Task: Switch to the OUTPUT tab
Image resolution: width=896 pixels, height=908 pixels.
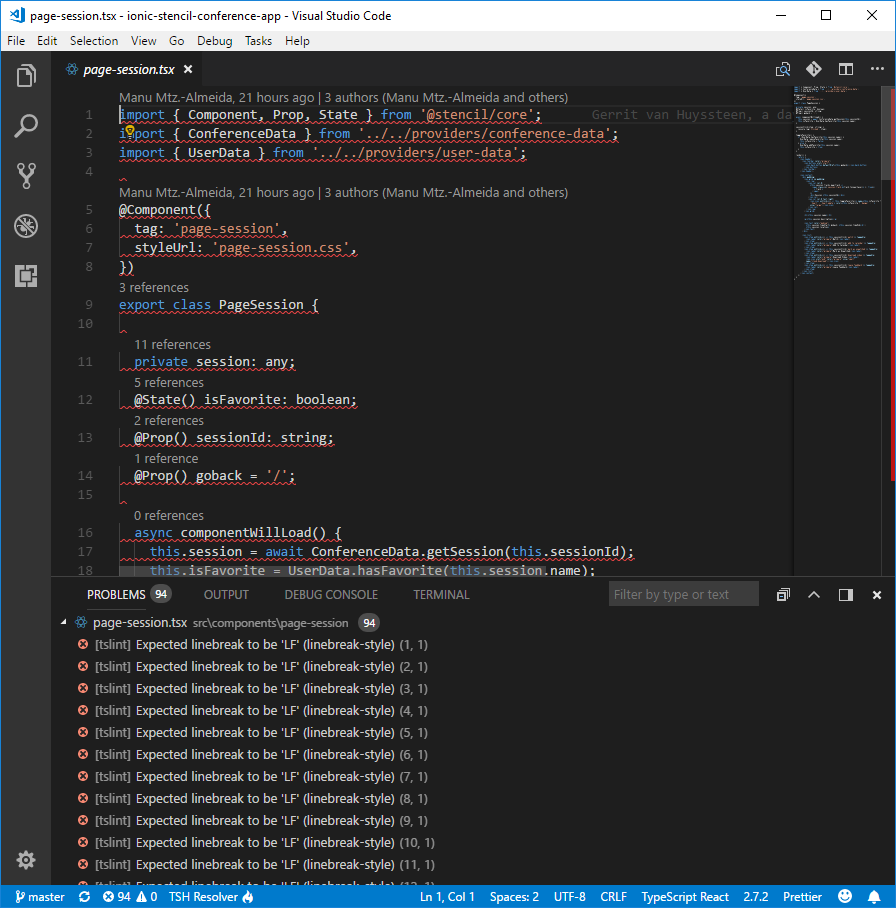Action: pos(226,594)
